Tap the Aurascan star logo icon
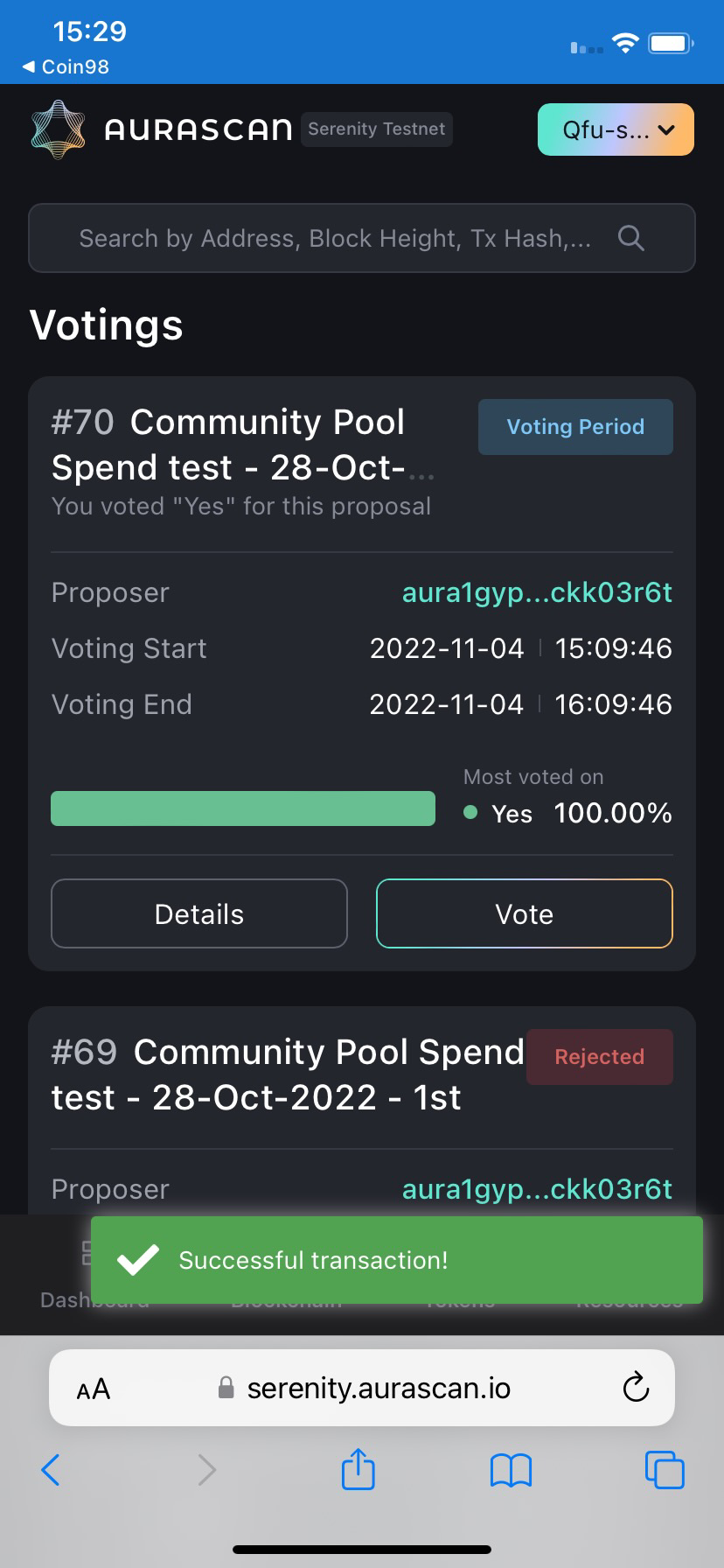 pos(58,129)
